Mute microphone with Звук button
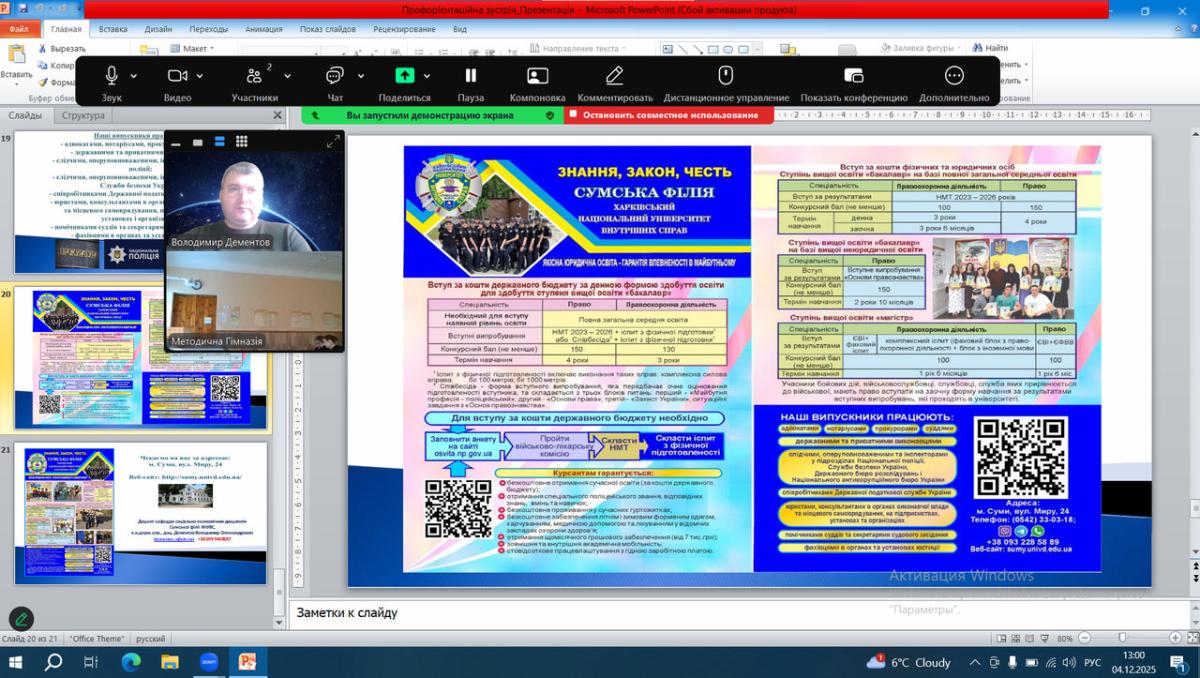The width and height of the screenshot is (1200, 678). 111,76
